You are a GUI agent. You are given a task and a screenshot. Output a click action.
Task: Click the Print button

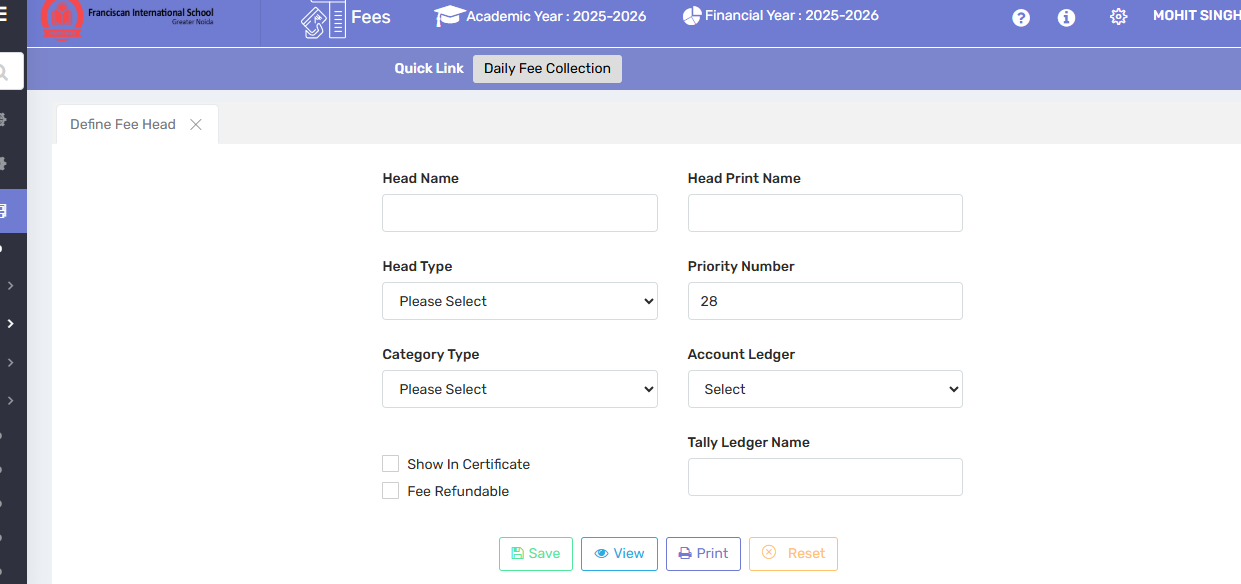tap(703, 554)
